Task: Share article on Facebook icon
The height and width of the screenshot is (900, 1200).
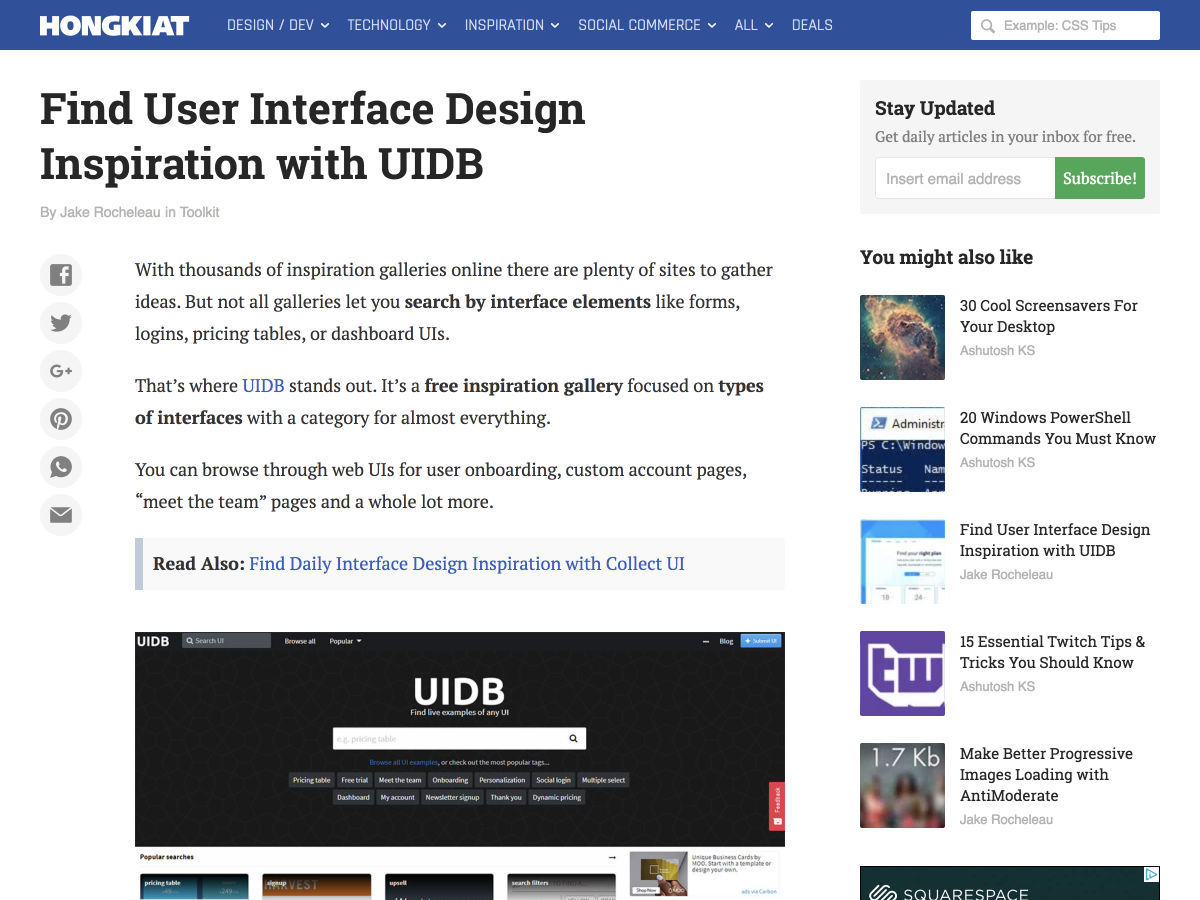Action: coord(61,275)
